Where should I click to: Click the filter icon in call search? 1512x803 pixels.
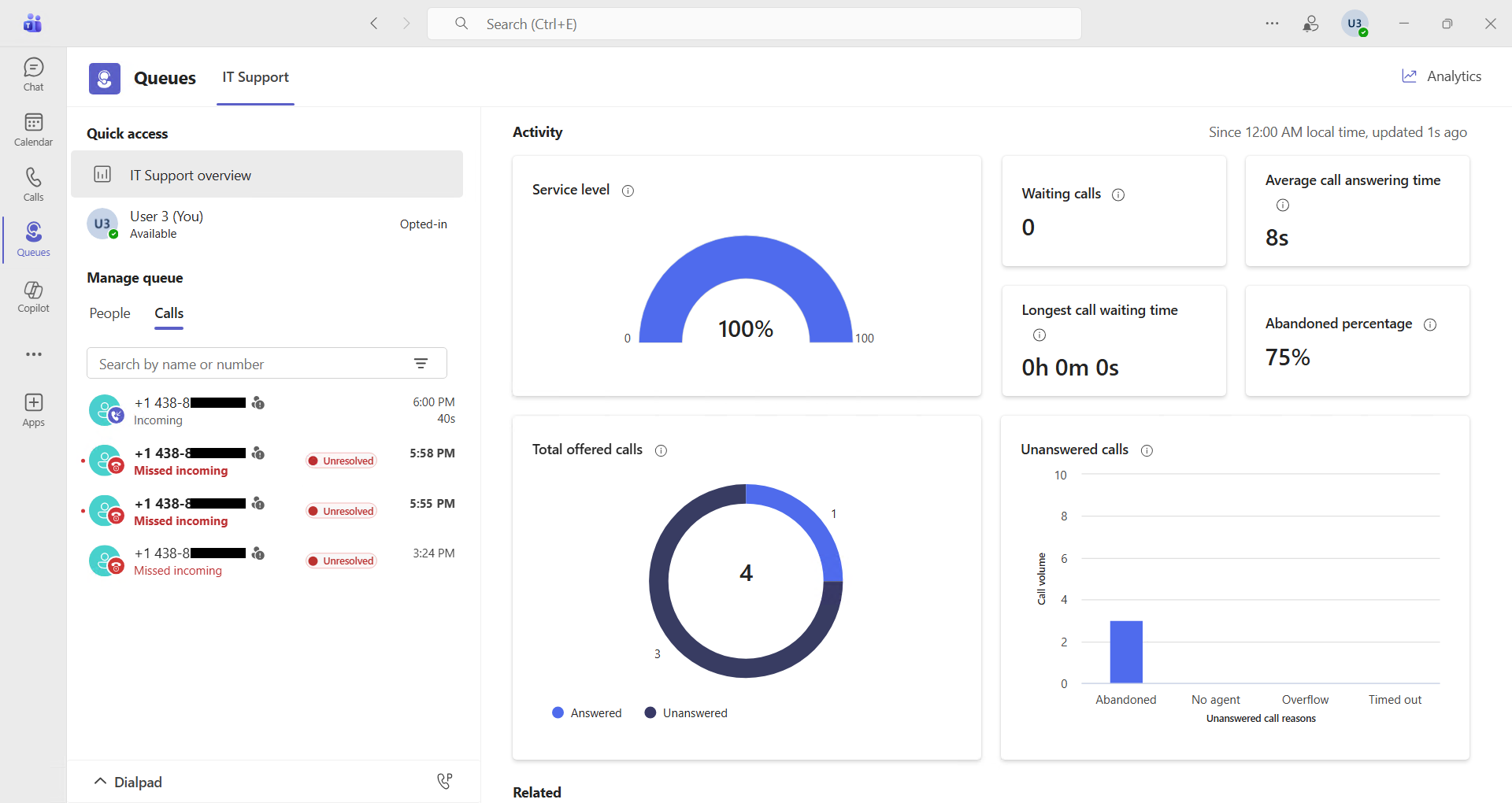pos(421,364)
